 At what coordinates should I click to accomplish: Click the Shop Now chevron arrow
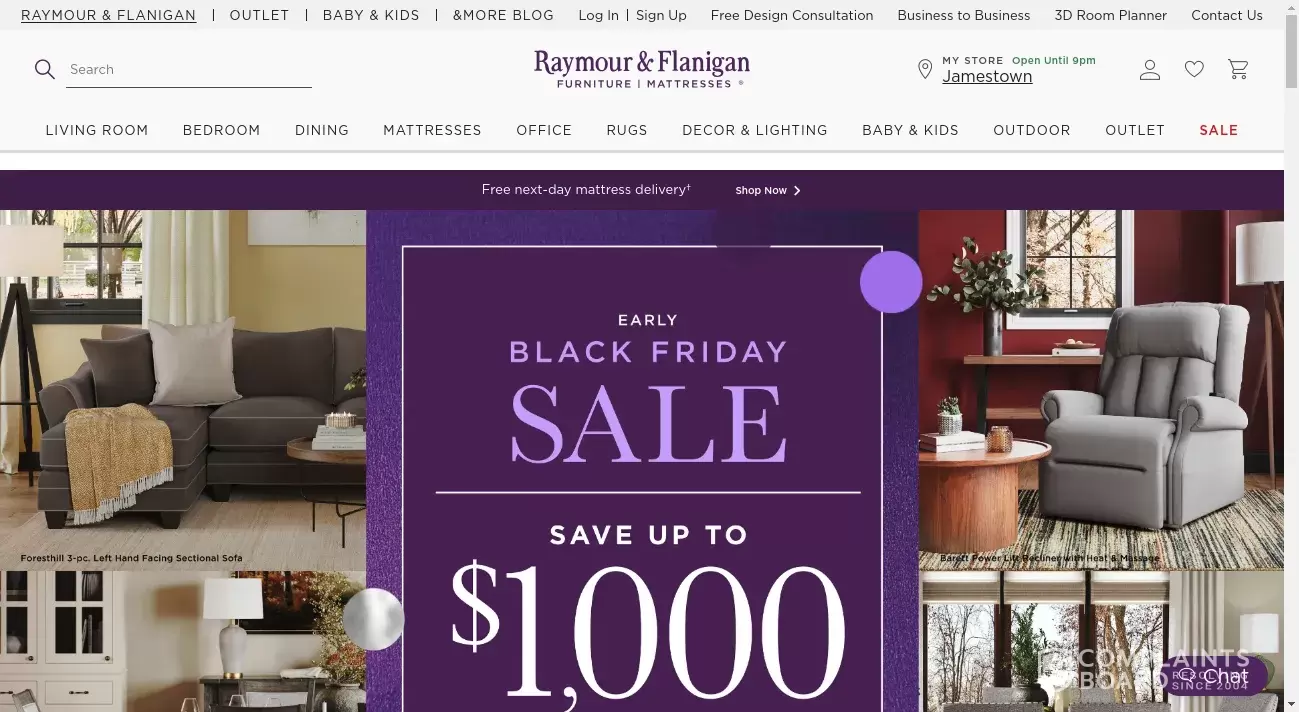[797, 190]
